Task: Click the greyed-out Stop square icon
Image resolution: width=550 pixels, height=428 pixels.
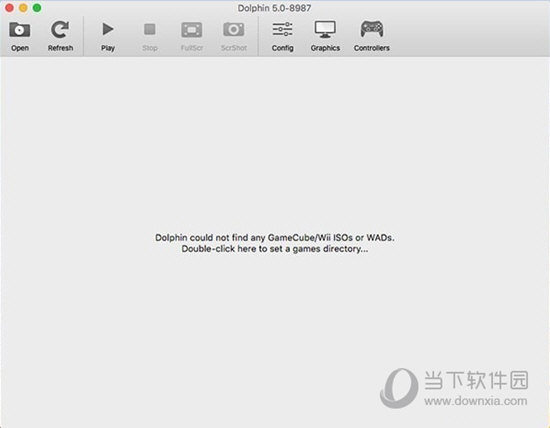Action: click(150, 29)
